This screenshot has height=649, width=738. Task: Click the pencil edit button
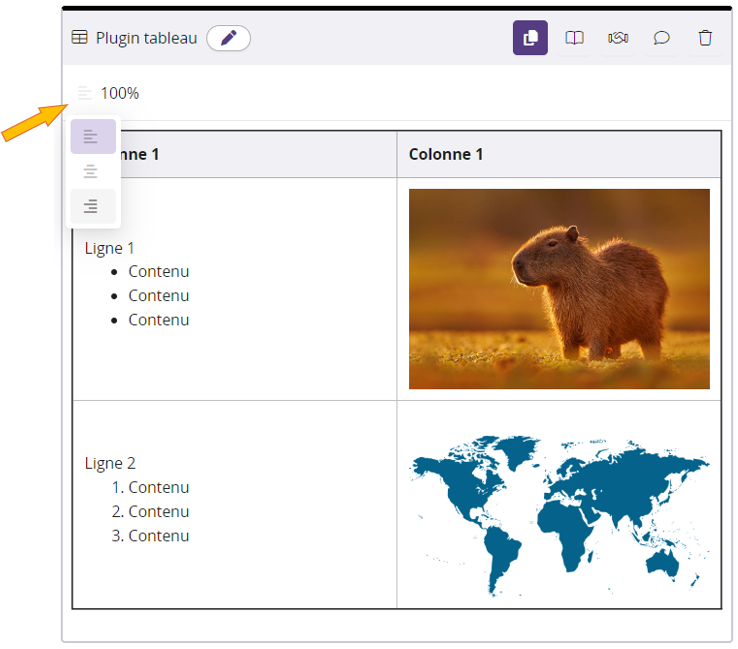pos(228,38)
